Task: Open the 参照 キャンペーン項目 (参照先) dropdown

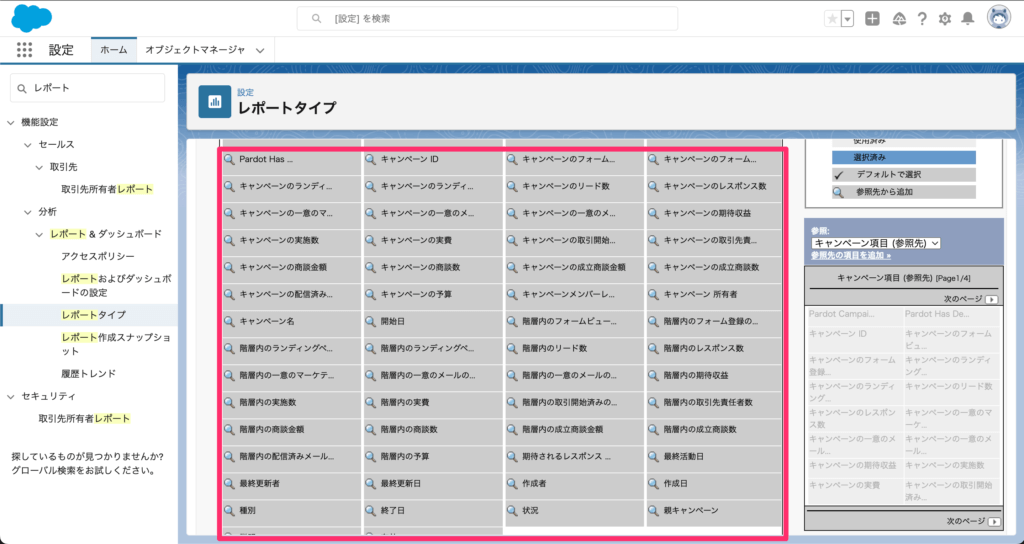Action: [876, 243]
